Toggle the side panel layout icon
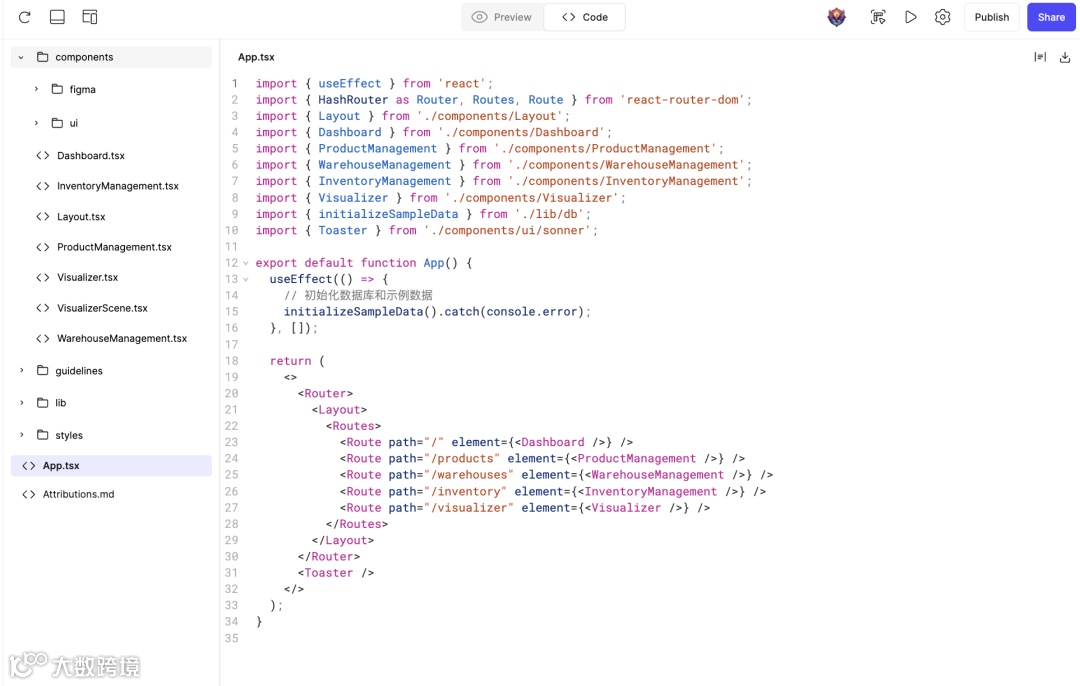This screenshot has width=1080, height=686. tap(90, 17)
